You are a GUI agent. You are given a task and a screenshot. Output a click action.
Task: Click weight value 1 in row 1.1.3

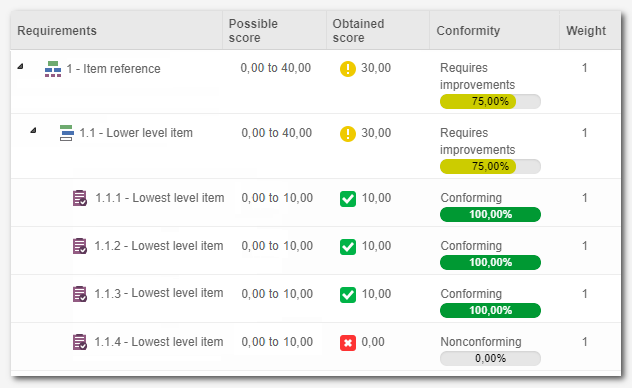(x=584, y=294)
